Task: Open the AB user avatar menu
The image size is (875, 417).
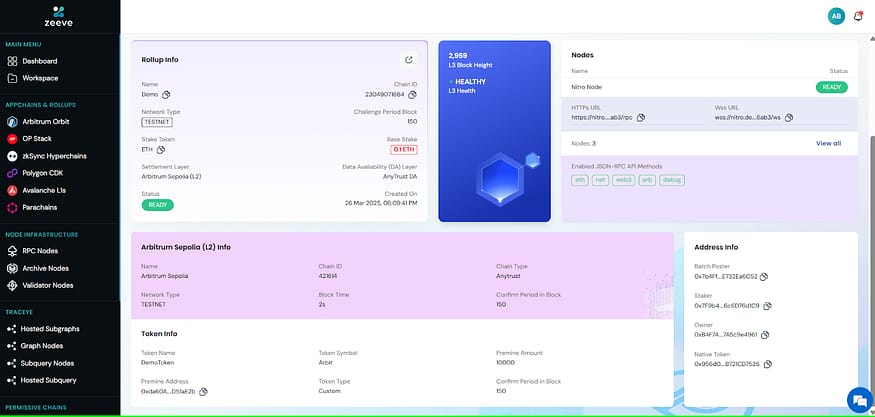Action: [x=836, y=16]
